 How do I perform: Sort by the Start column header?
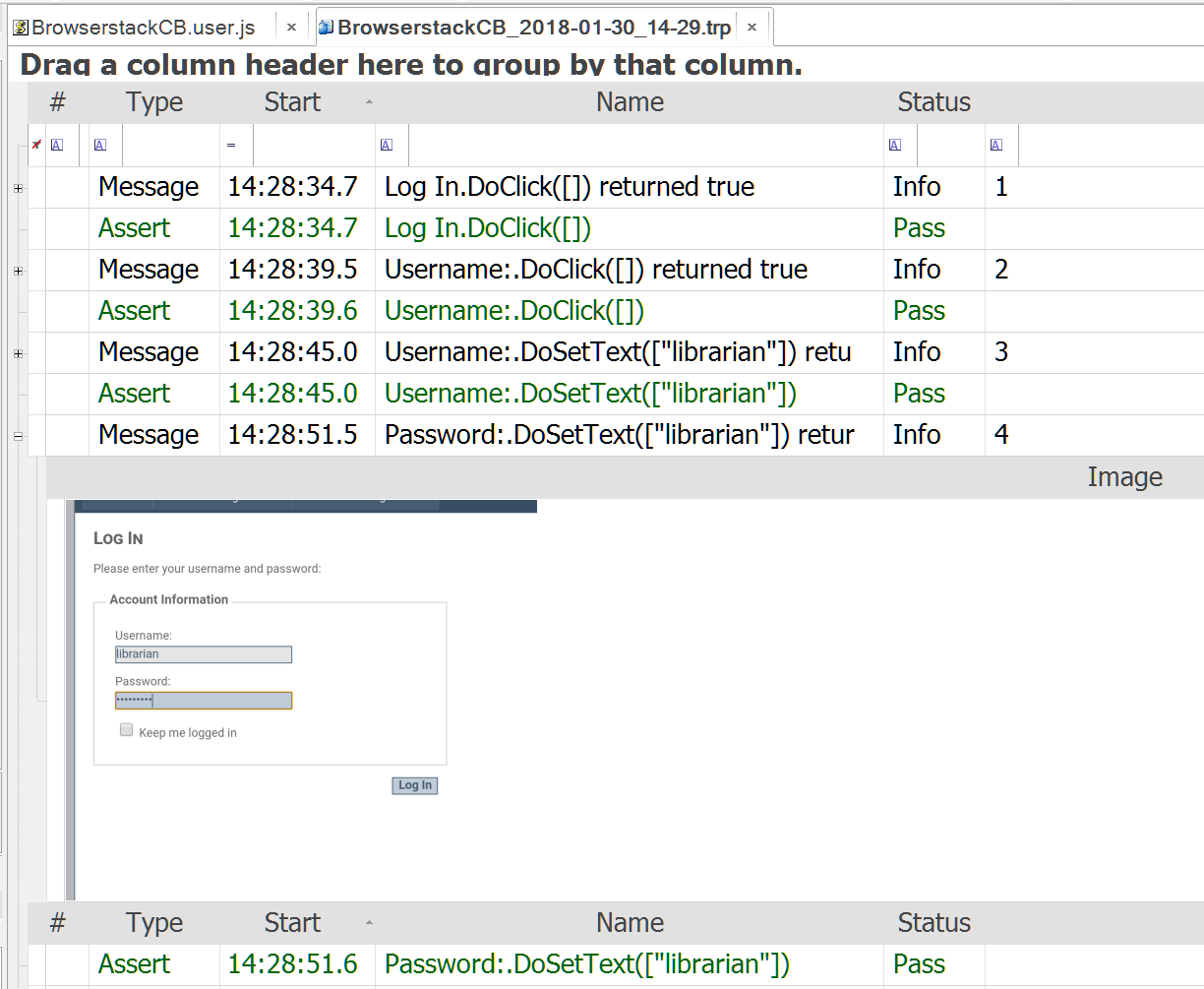click(292, 102)
